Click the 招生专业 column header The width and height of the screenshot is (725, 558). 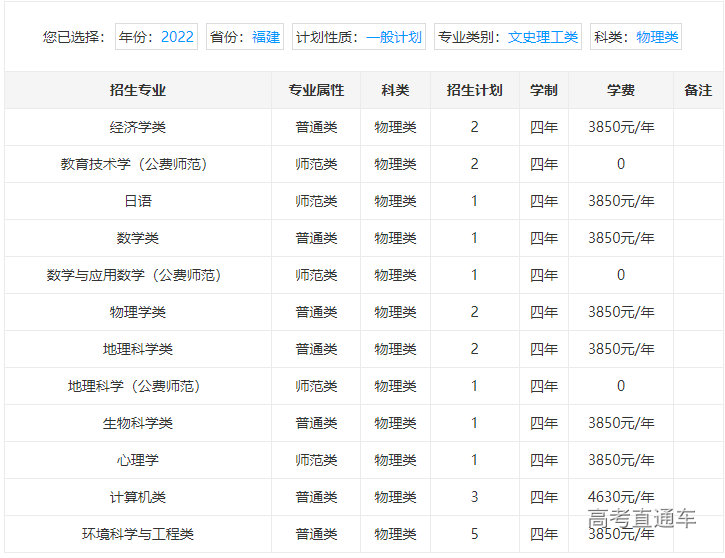pos(138,90)
